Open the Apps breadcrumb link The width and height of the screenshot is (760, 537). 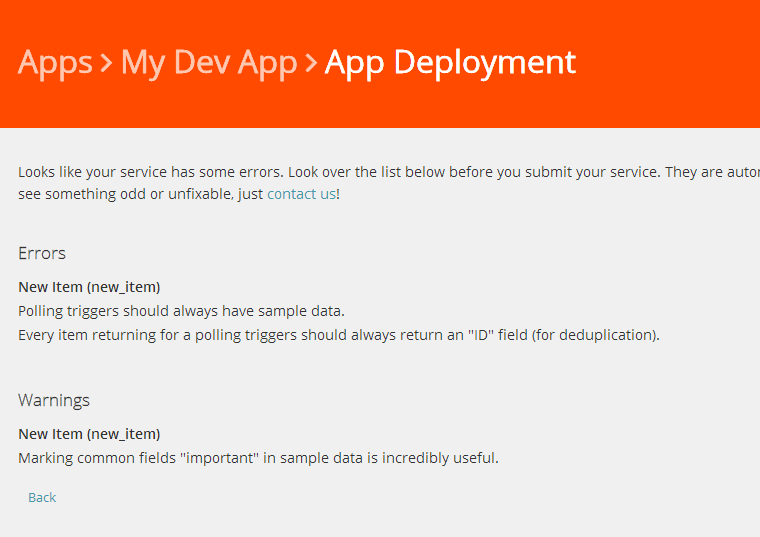coord(55,63)
